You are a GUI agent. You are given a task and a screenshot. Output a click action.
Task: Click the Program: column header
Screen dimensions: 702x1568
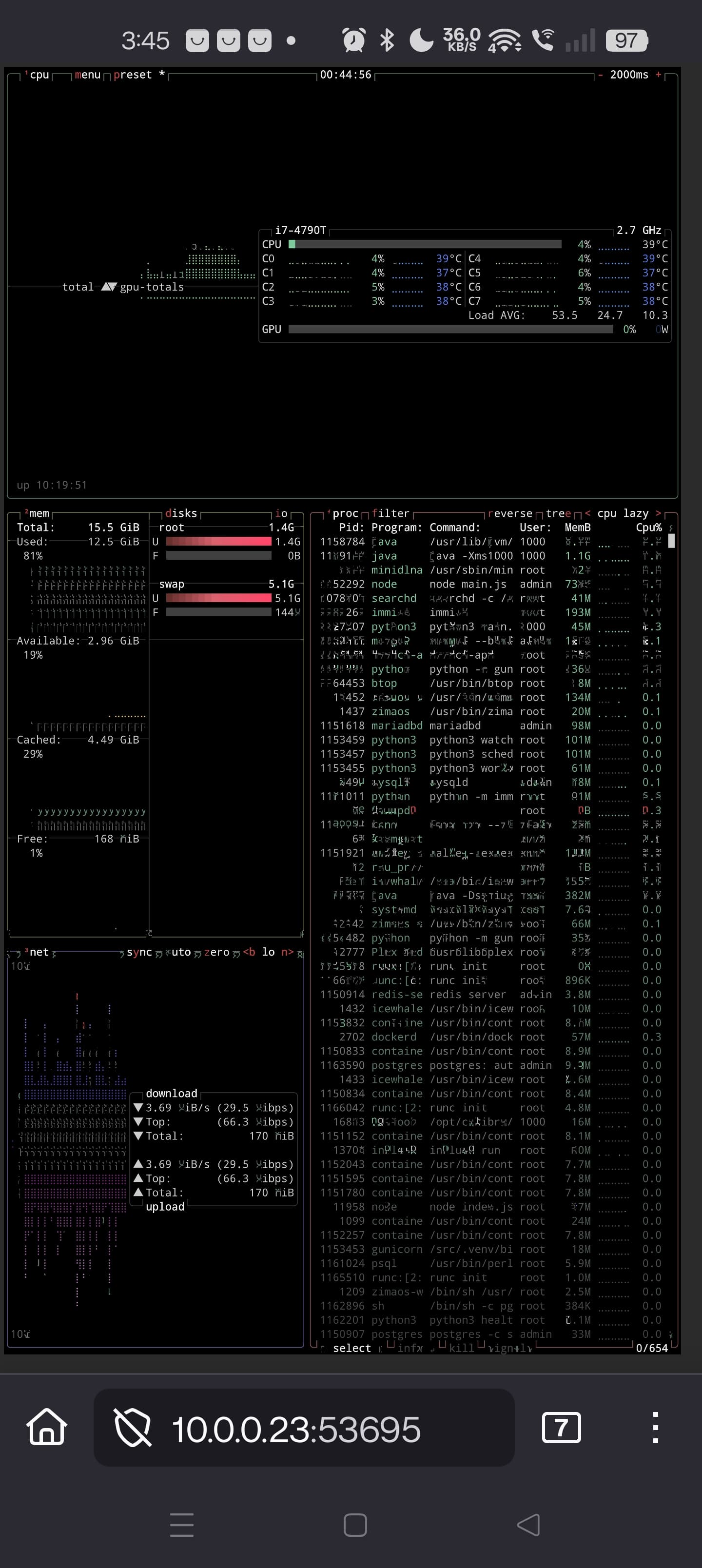click(397, 527)
